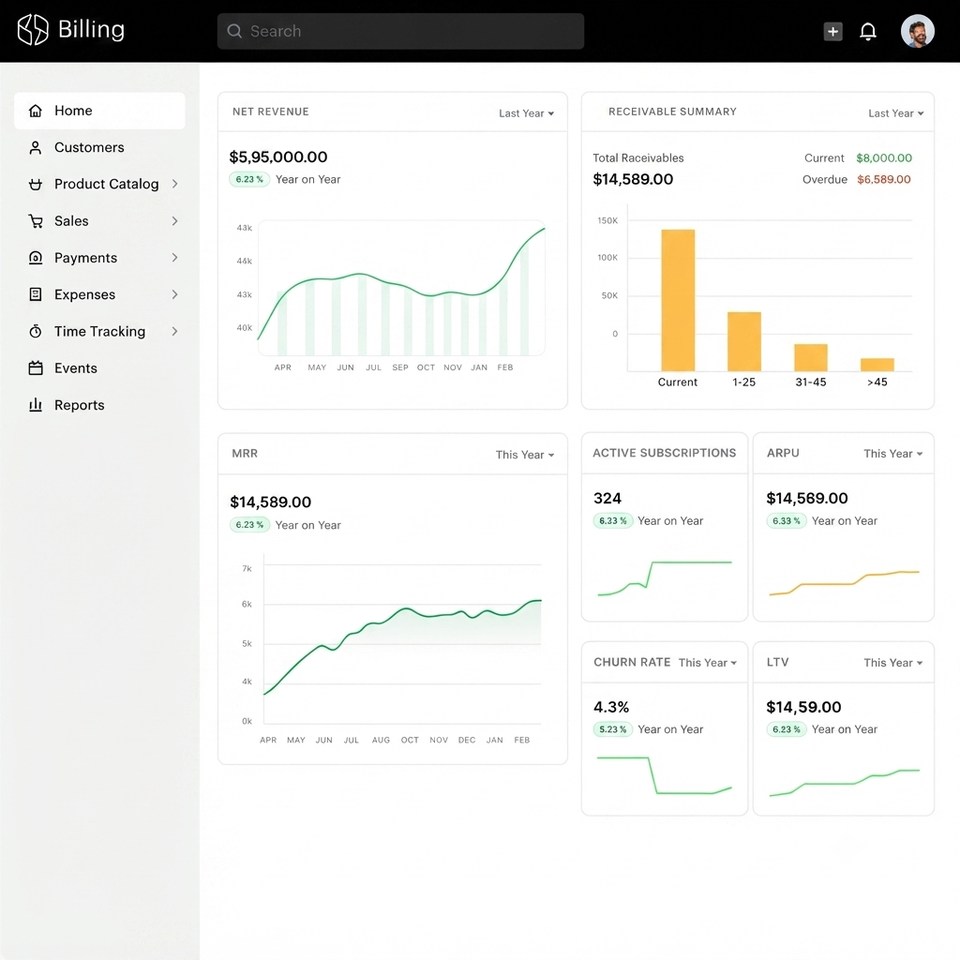Screen dimensions: 960x960
Task: Click the plus add button
Action: [x=833, y=31]
